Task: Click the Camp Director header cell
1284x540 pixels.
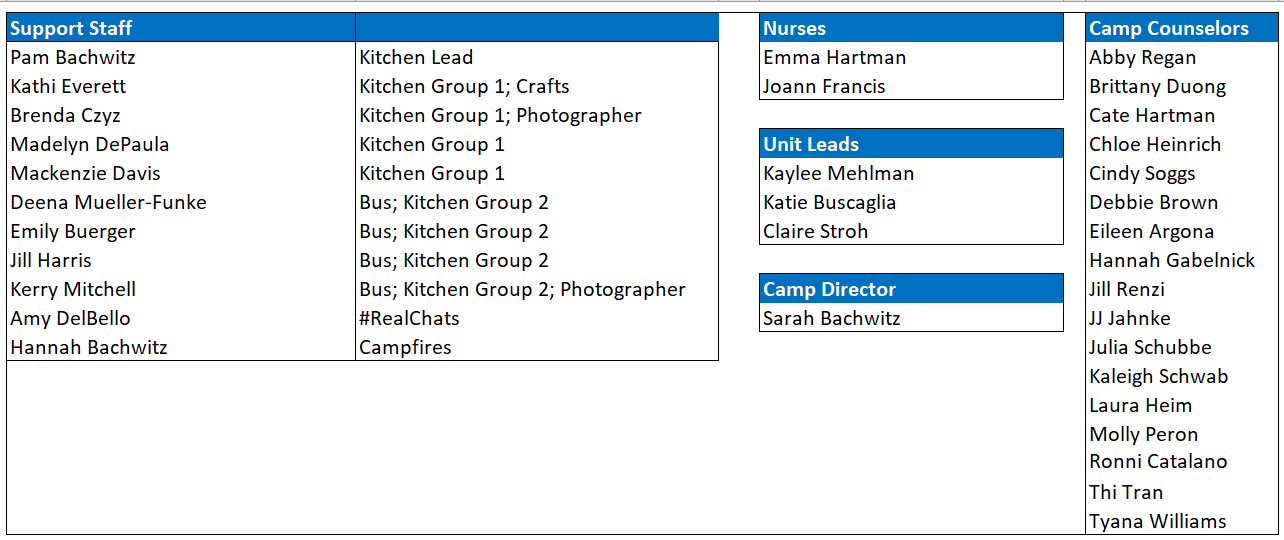Action: coord(911,289)
